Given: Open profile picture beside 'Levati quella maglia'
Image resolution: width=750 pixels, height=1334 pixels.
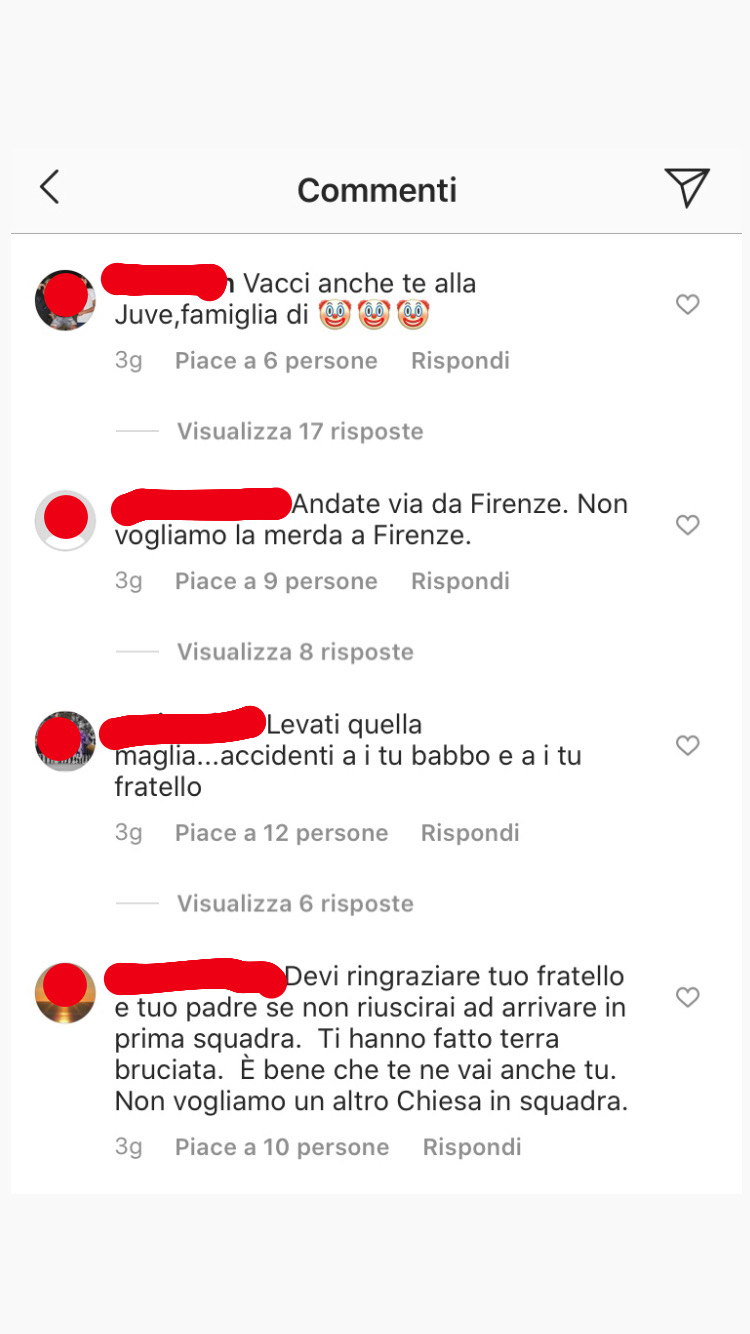Looking at the screenshot, I should (65, 741).
